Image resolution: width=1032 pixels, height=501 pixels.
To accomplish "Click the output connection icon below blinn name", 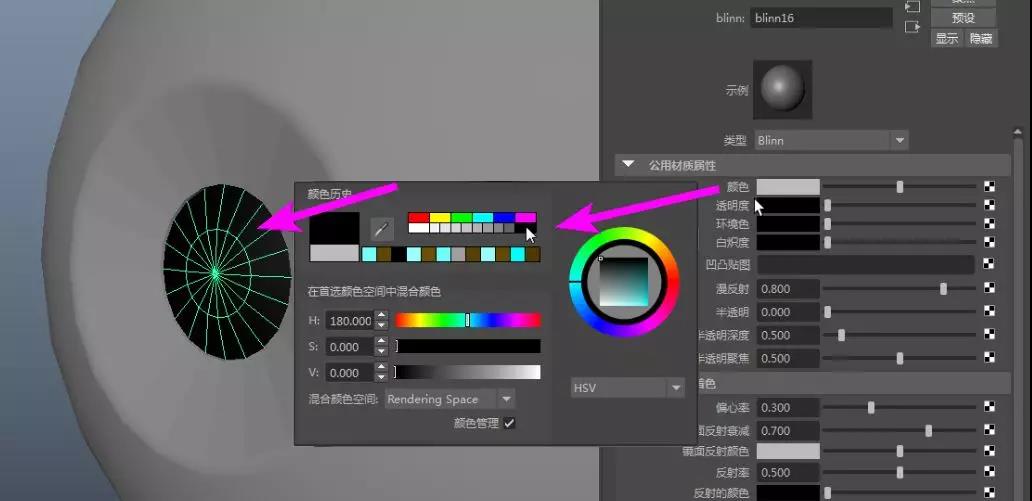I will click(911, 27).
